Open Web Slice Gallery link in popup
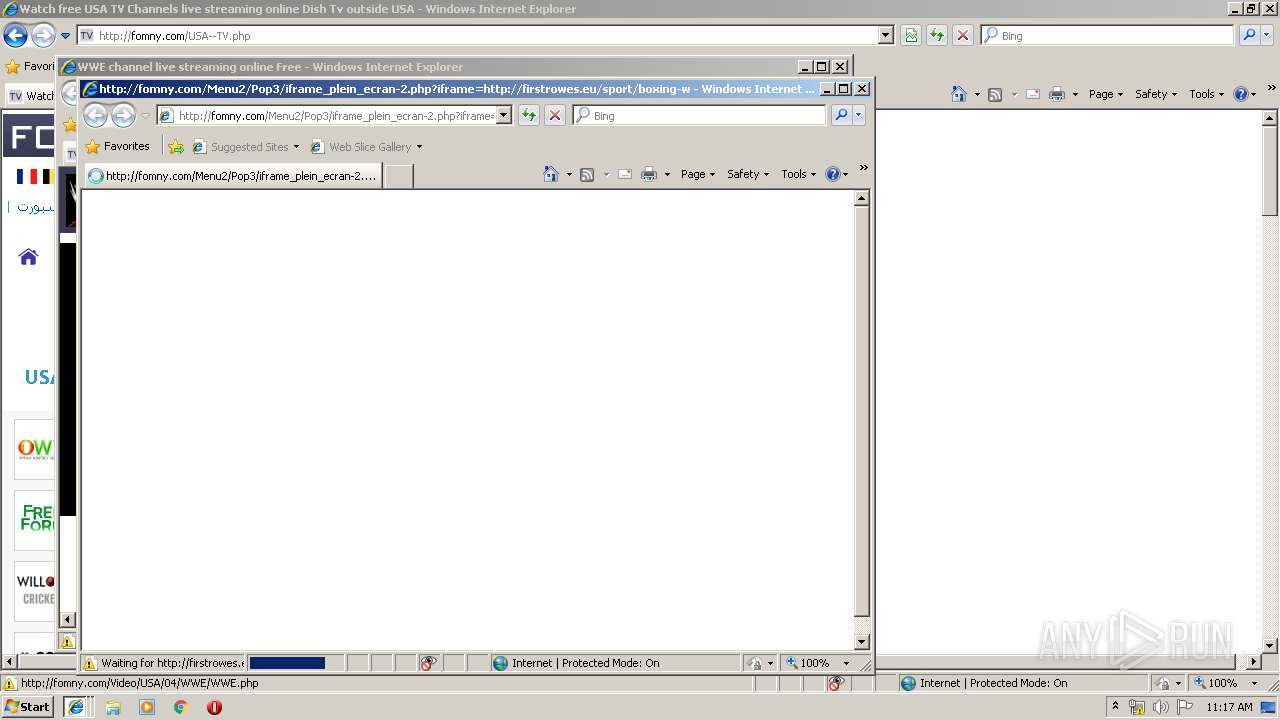The height and width of the screenshot is (720, 1280). click(x=366, y=147)
